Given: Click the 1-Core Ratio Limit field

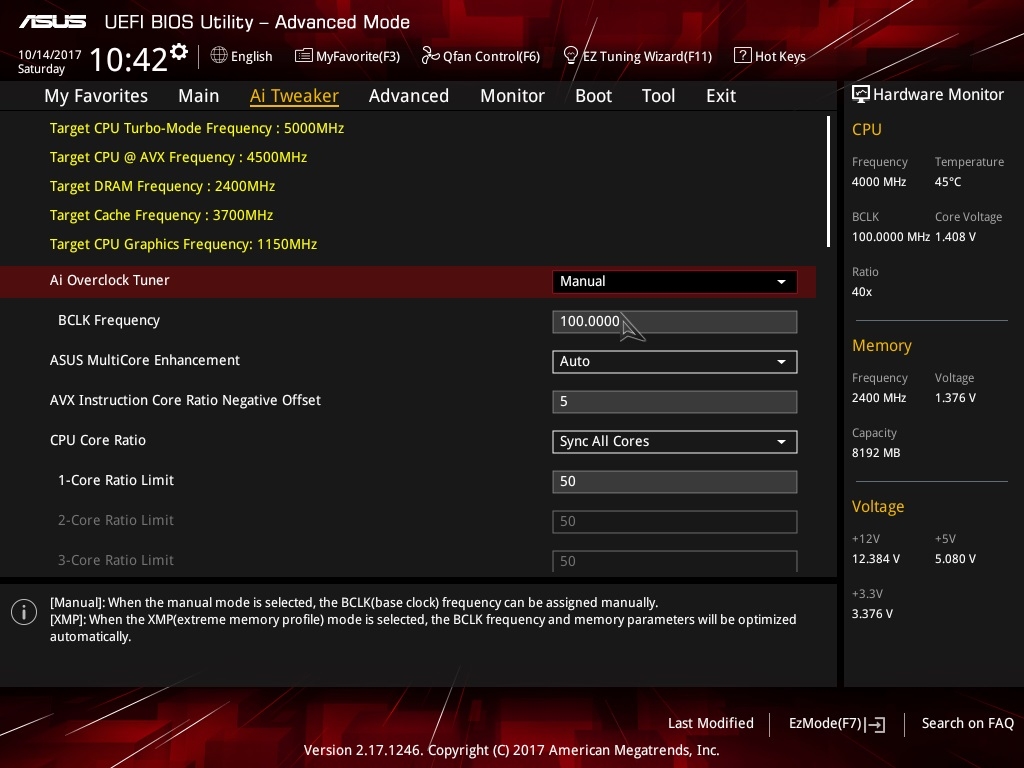Looking at the screenshot, I should pyautogui.click(x=674, y=481).
